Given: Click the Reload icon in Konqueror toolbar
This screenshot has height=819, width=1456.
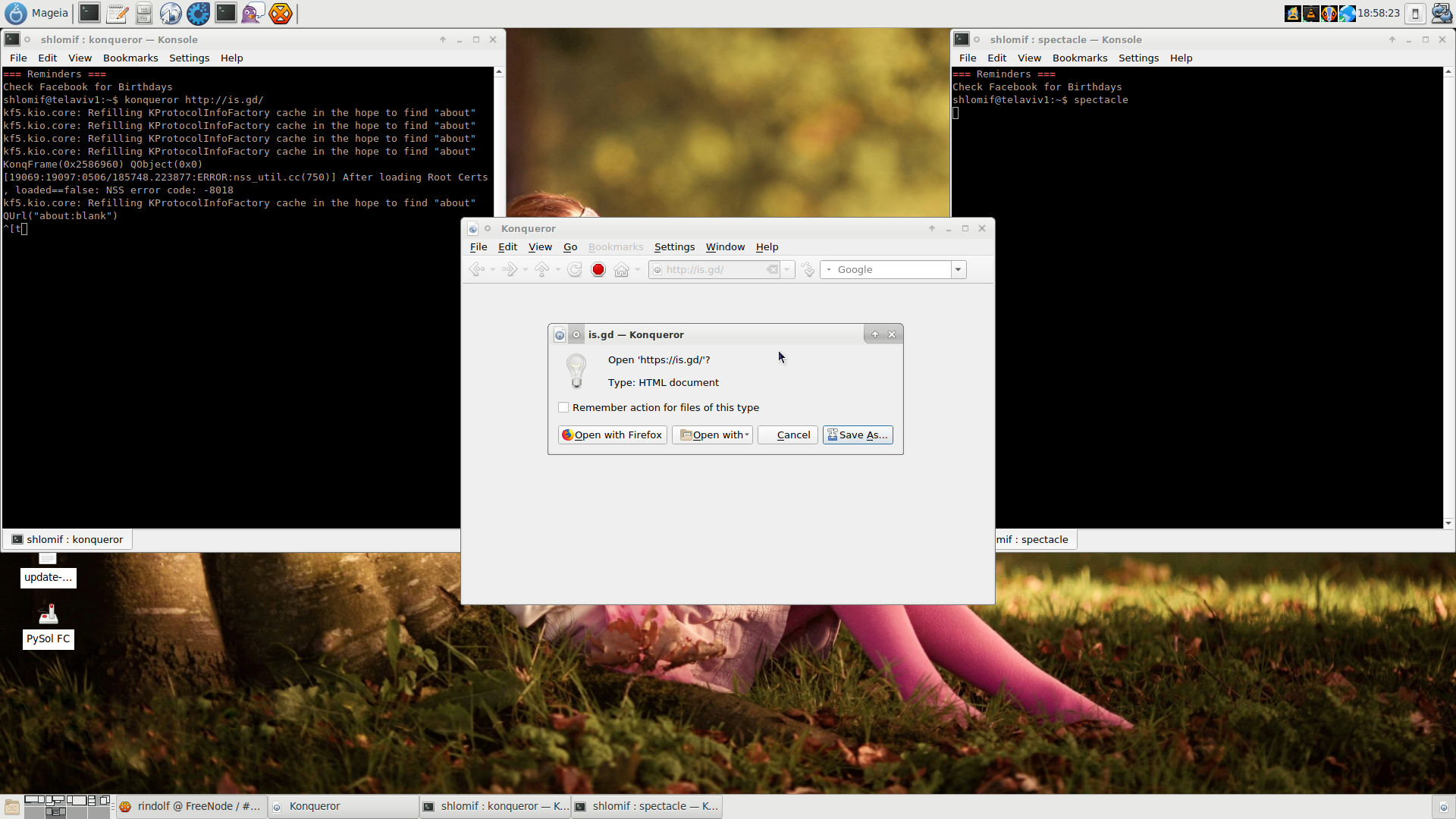Looking at the screenshot, I should [x=575, y=269].
